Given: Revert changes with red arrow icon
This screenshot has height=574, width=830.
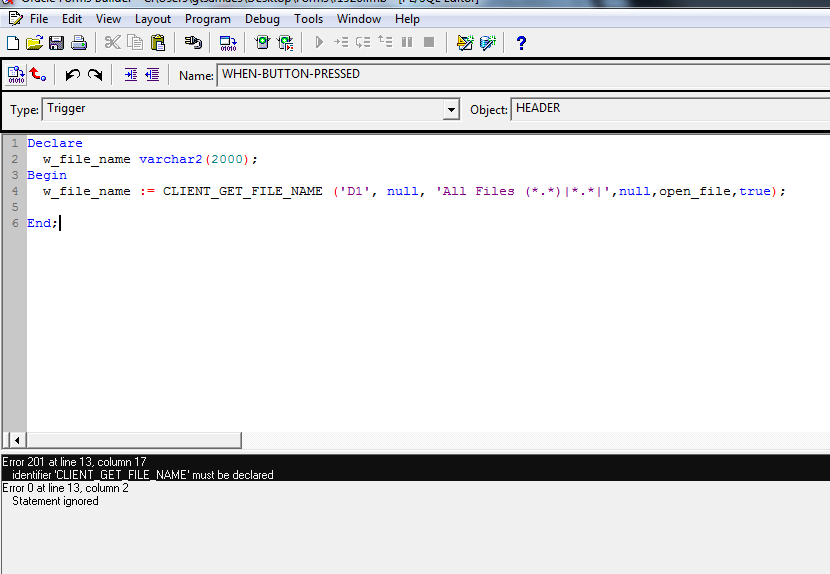Looking at the screenshot, I should [38, 74].
